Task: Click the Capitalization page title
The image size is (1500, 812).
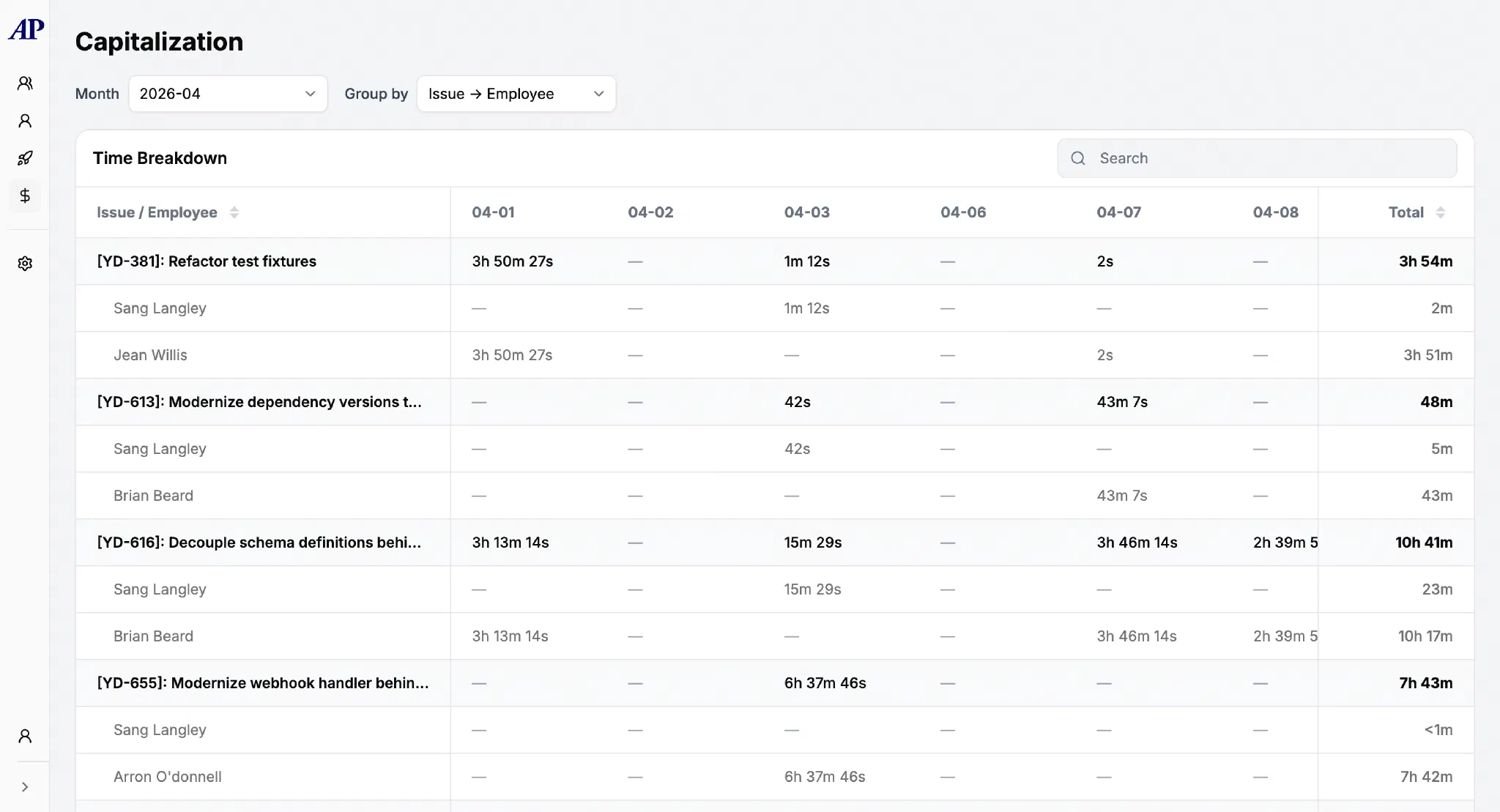Action: (159, 42)
